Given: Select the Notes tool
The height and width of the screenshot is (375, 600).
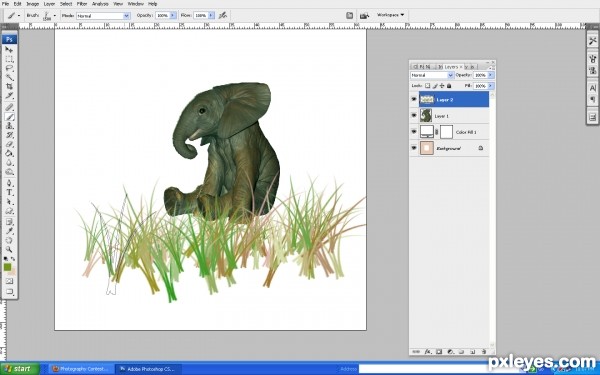Looking at the screenshot, I should click(x=9, y=222).
